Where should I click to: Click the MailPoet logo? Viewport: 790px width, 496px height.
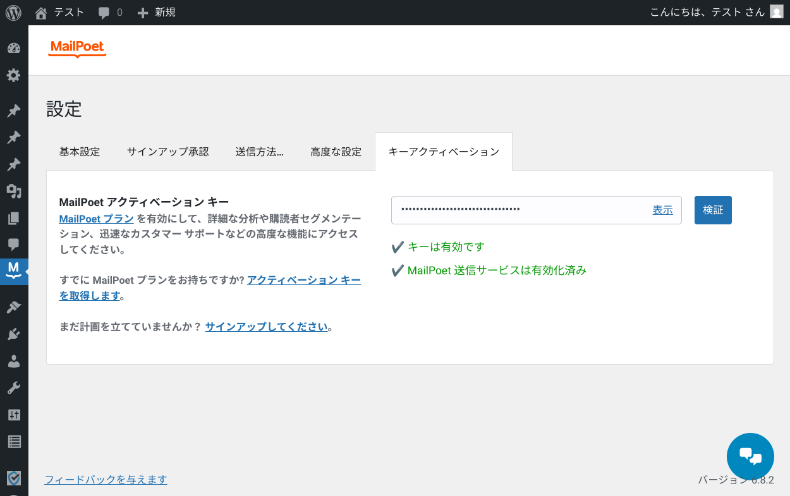coord(77,47)
